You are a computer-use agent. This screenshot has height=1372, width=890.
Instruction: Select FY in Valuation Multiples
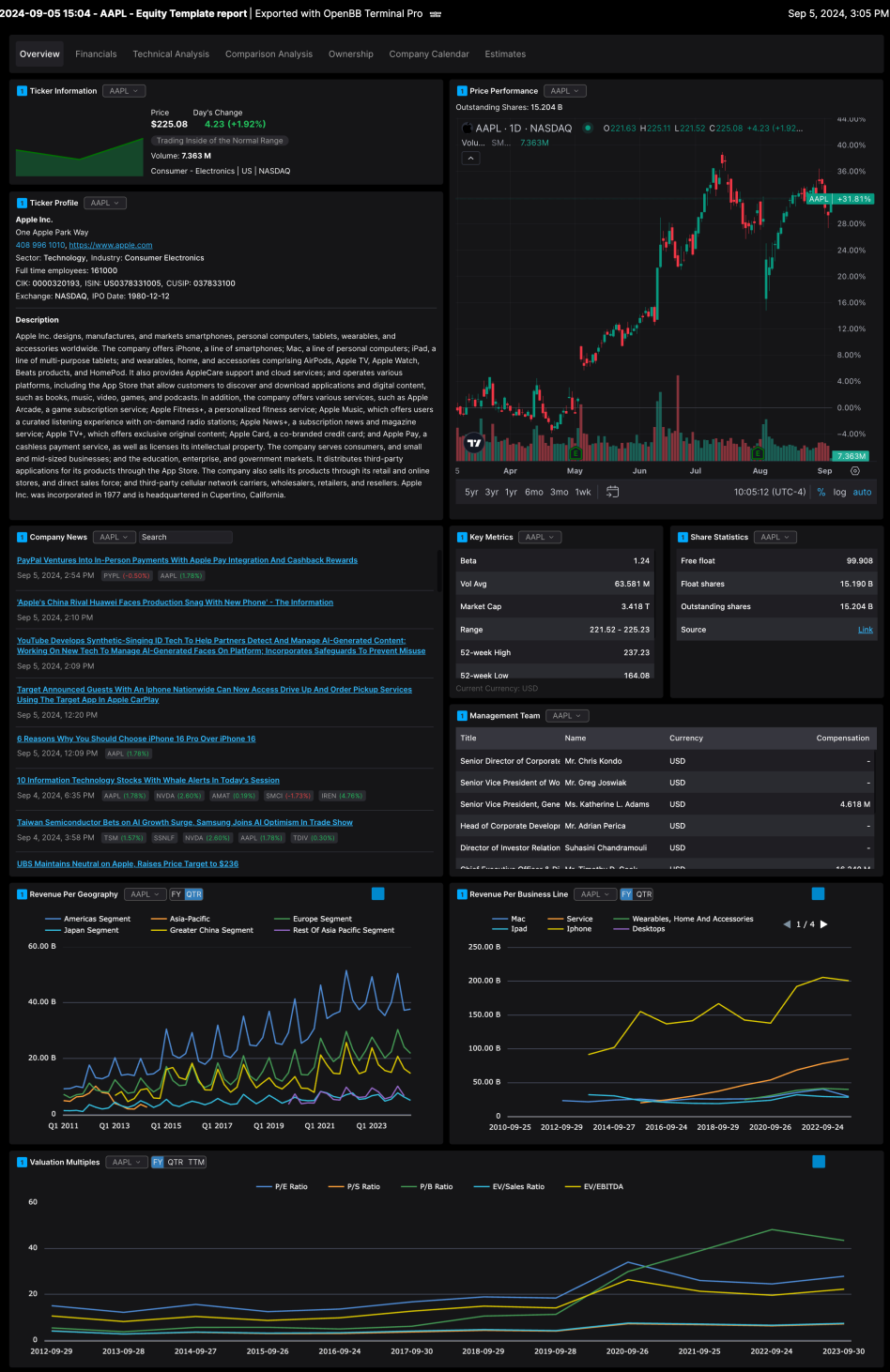(158, 1163)
